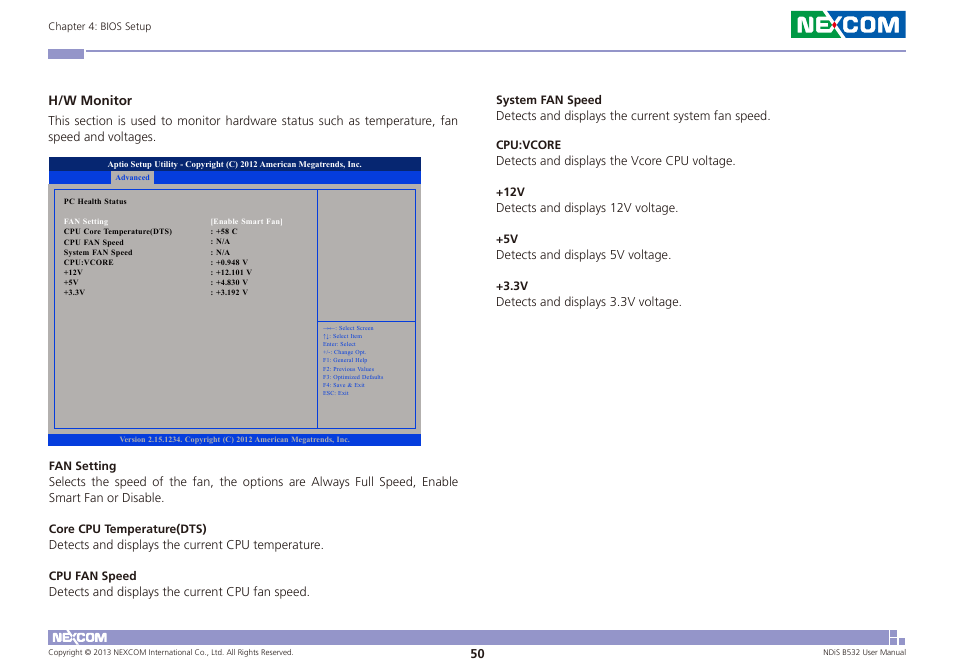Click the NEXCOM logo in the page header
The image size is (954, 672).
(848, 24)
